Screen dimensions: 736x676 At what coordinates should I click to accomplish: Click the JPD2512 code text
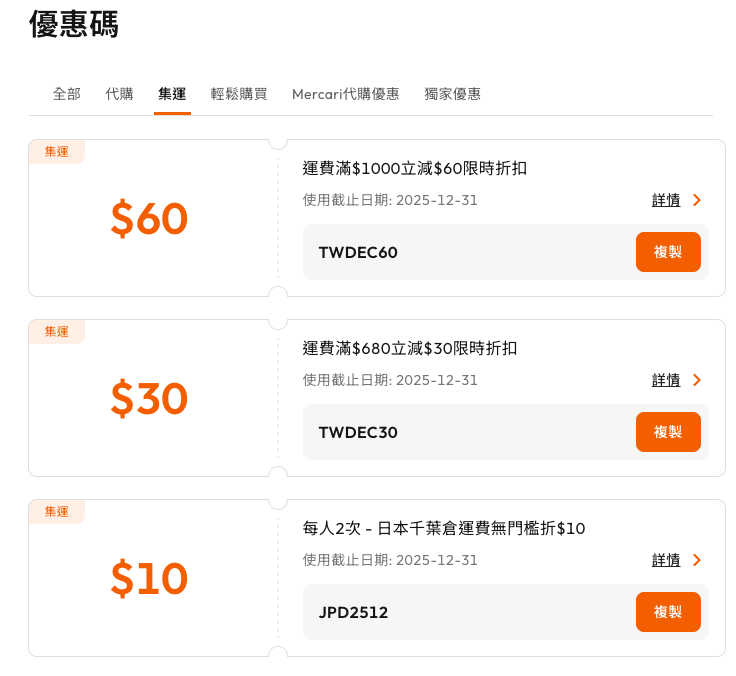pos(353,612)
